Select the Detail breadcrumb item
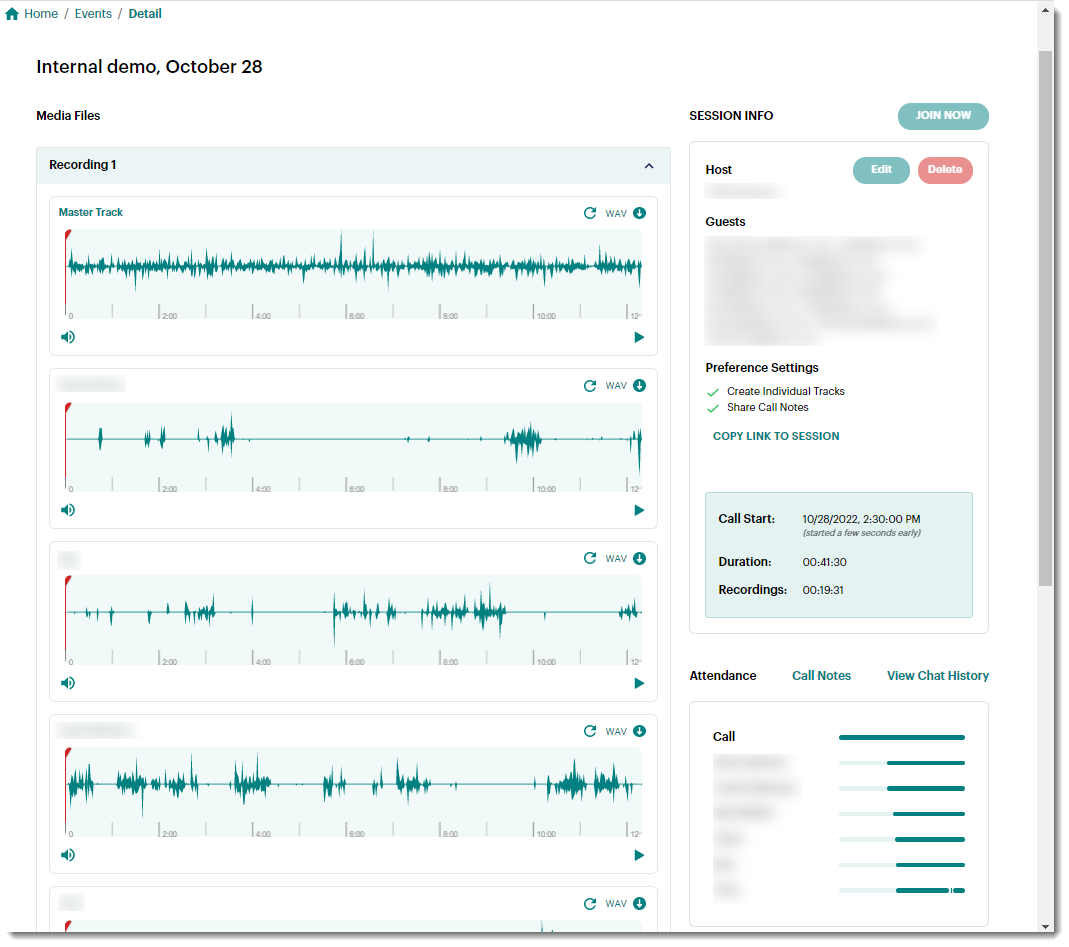 click(x=145, y=14)
